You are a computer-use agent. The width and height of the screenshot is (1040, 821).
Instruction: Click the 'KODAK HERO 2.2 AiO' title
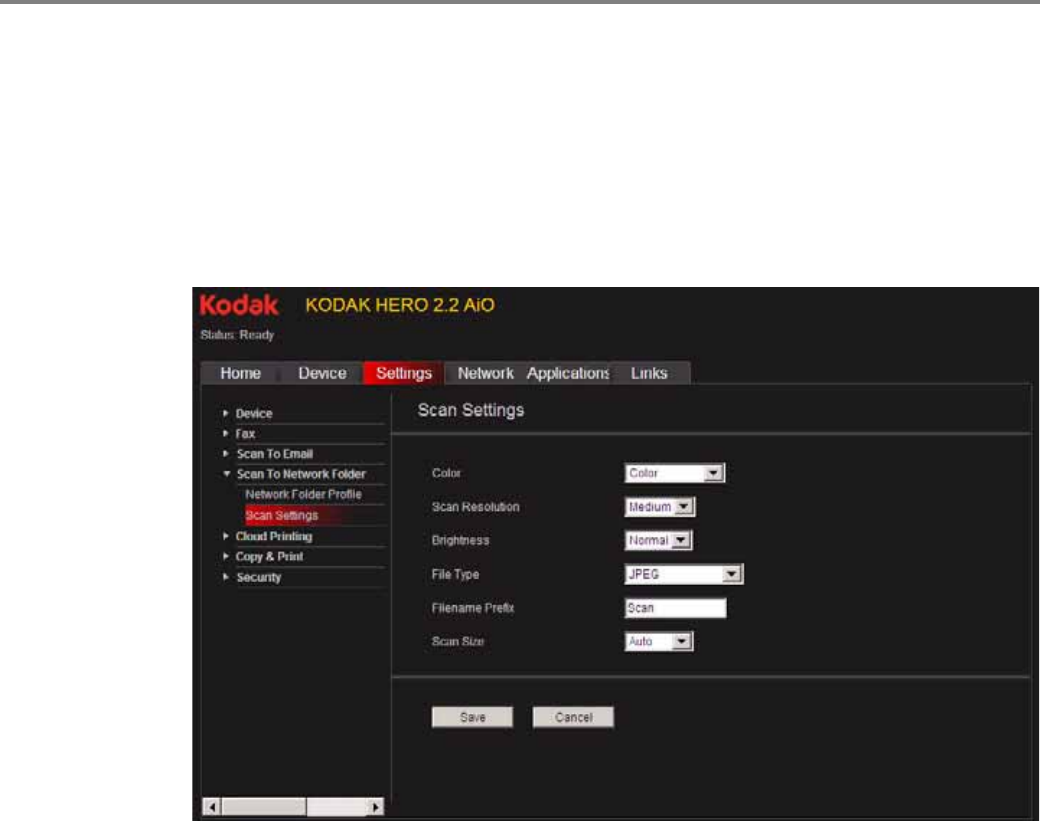point(400,305)
